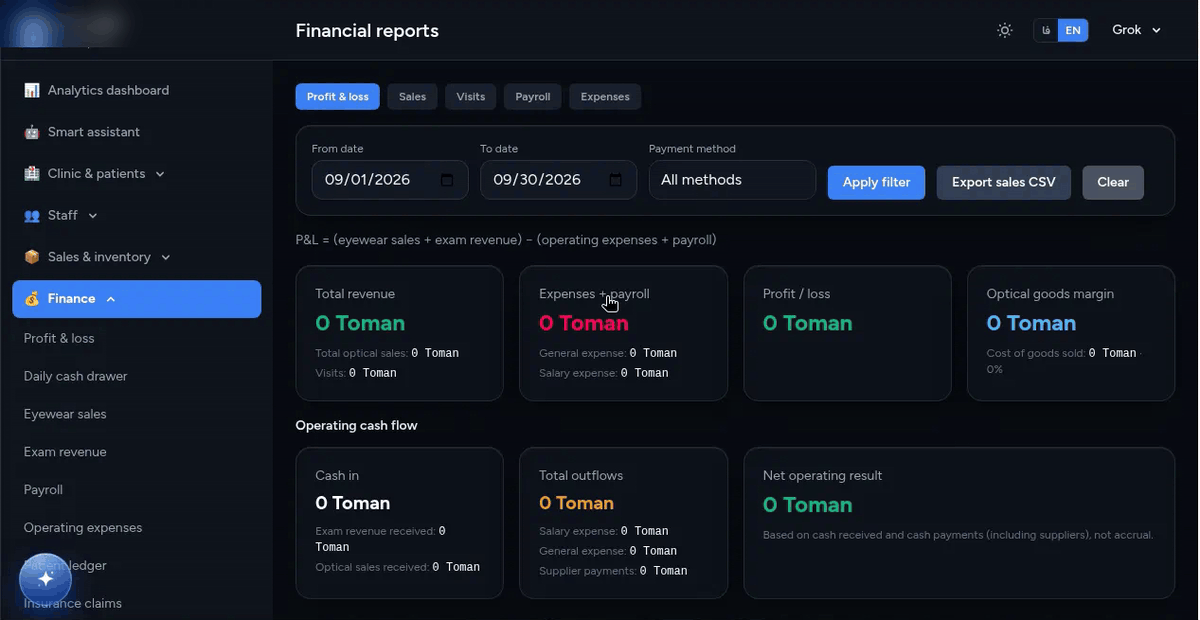Click the Total revenue 0 Toman value
The image size is (1200, 620).
(x=360, y=323)
